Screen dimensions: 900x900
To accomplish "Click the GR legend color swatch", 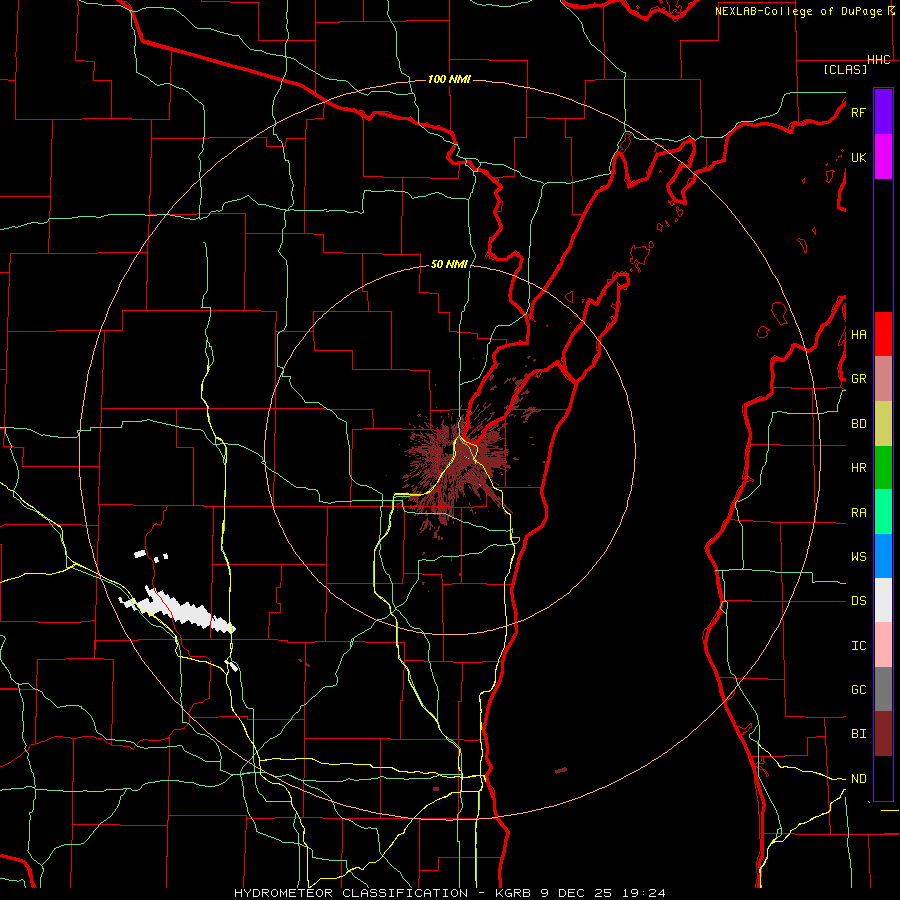I will [883, 379].
